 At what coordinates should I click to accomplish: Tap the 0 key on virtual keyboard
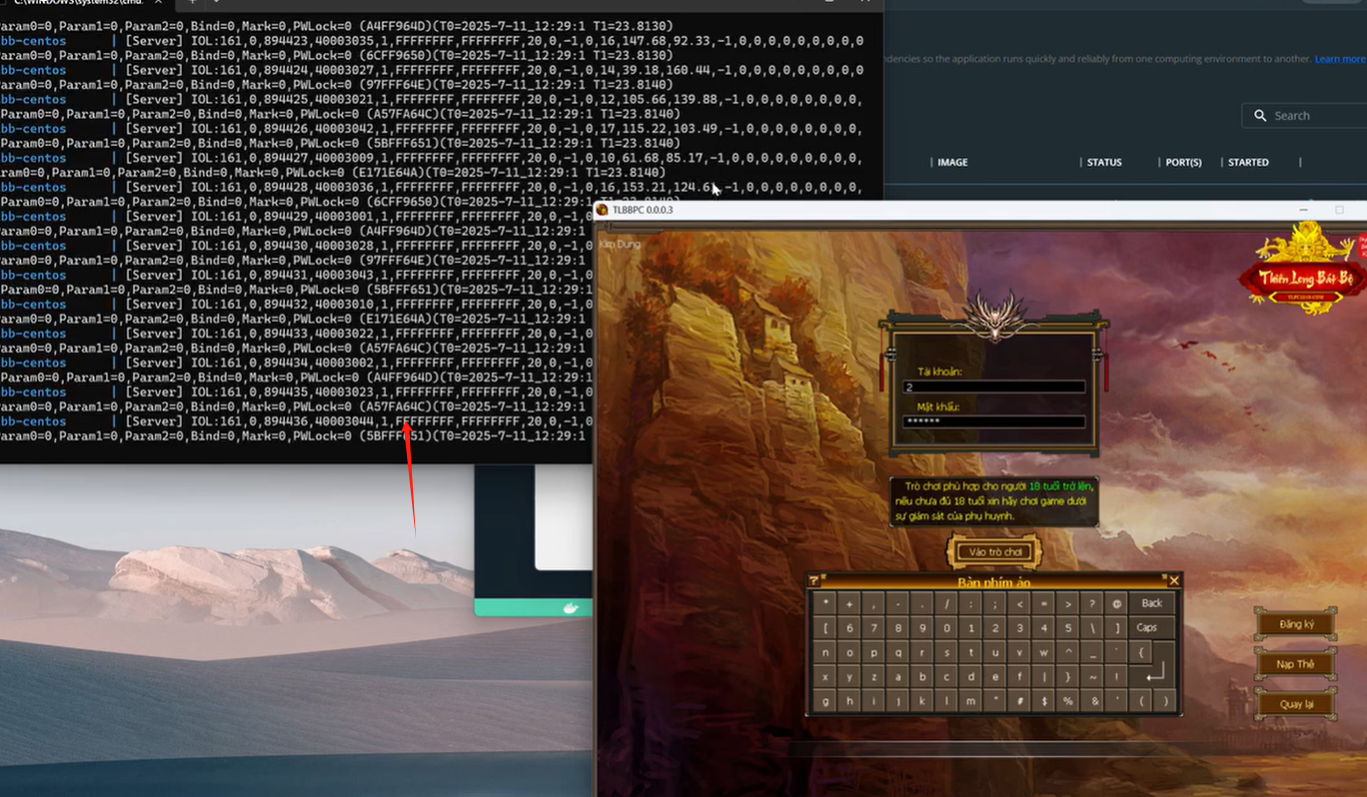946,628
